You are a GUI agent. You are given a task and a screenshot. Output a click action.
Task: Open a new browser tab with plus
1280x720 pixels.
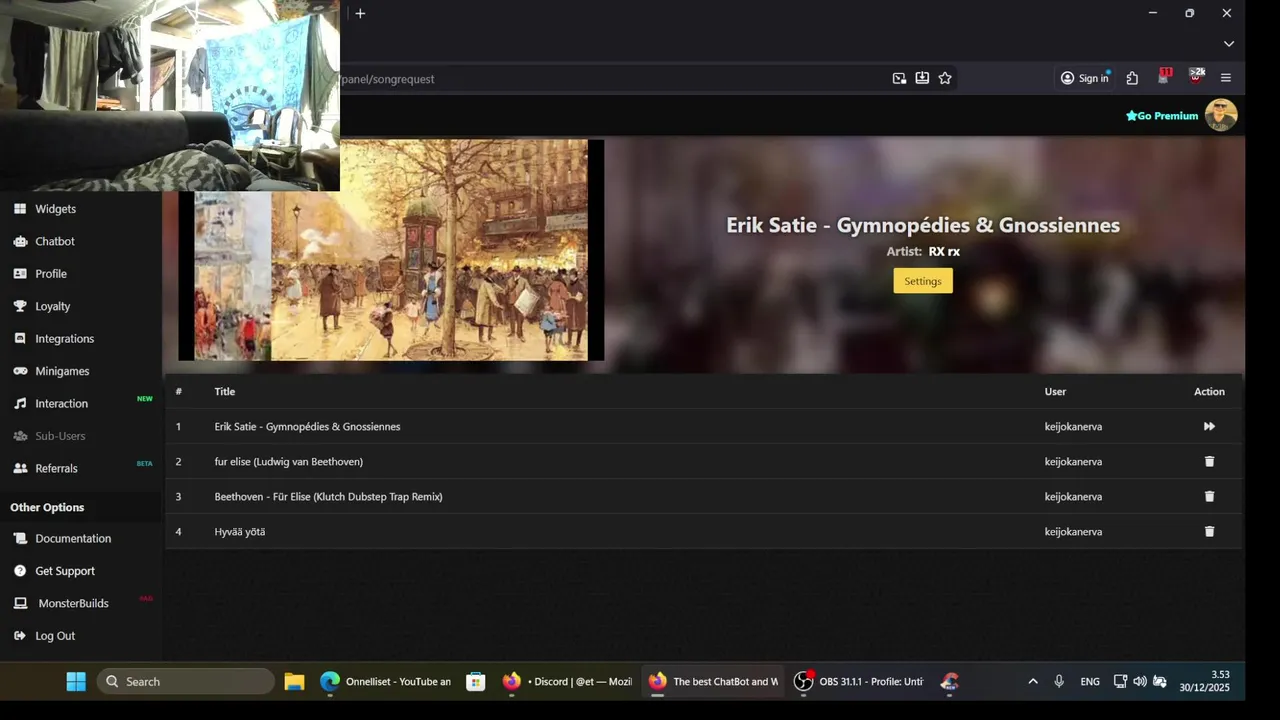[360, 13]
